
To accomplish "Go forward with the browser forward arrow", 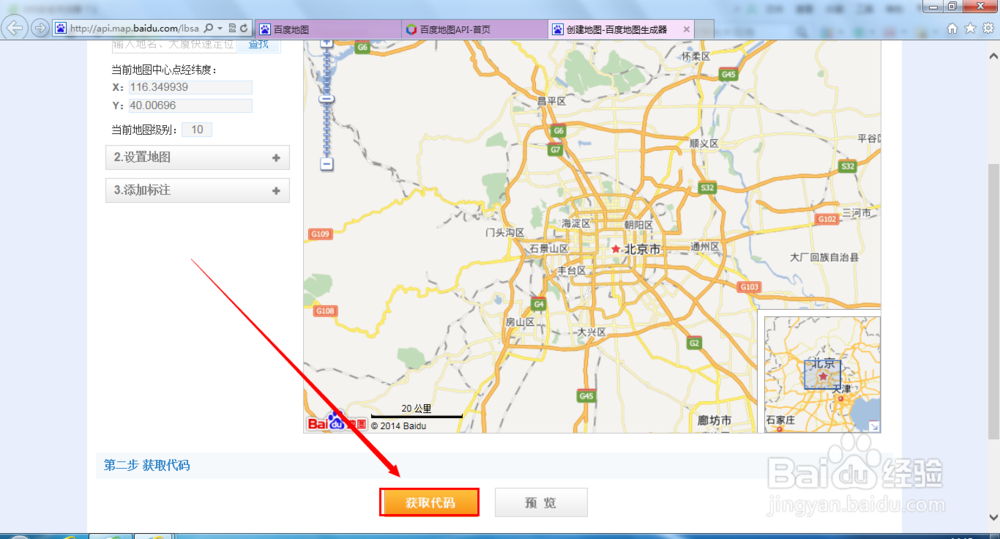I will tap(40, 28).
